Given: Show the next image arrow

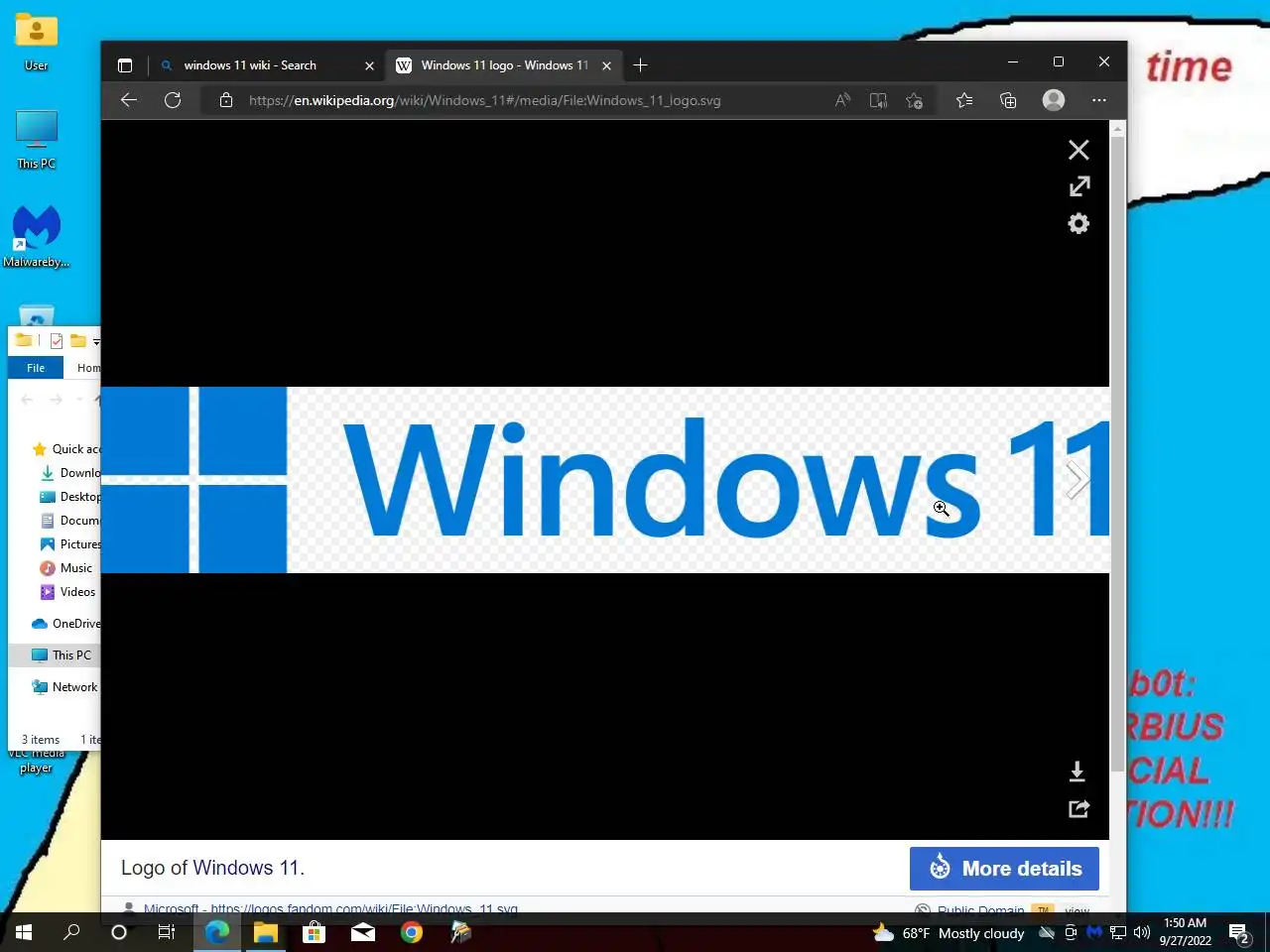Looking at the screenshot, I should pyautogui.click(x=1078, y=480).
